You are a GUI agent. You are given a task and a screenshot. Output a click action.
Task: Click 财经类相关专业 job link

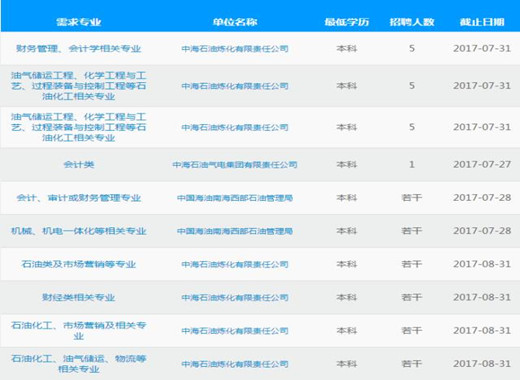tap(79, 297)
